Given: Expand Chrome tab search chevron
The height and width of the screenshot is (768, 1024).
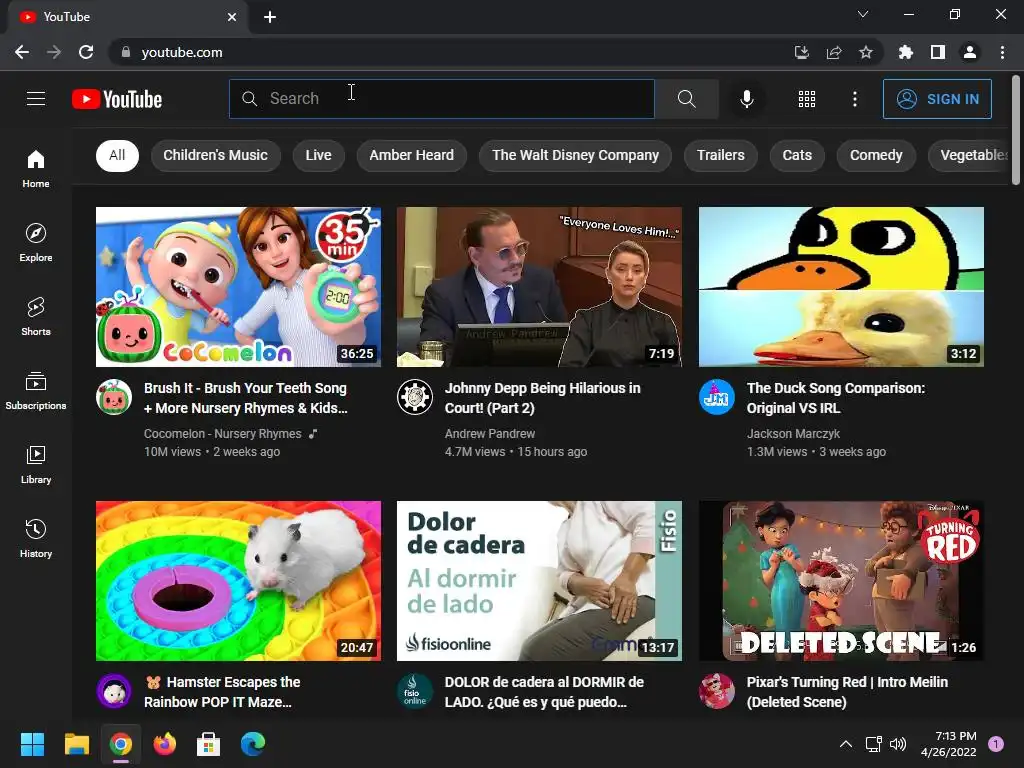Looking at the screenshot, I should [x=863, y=14].
